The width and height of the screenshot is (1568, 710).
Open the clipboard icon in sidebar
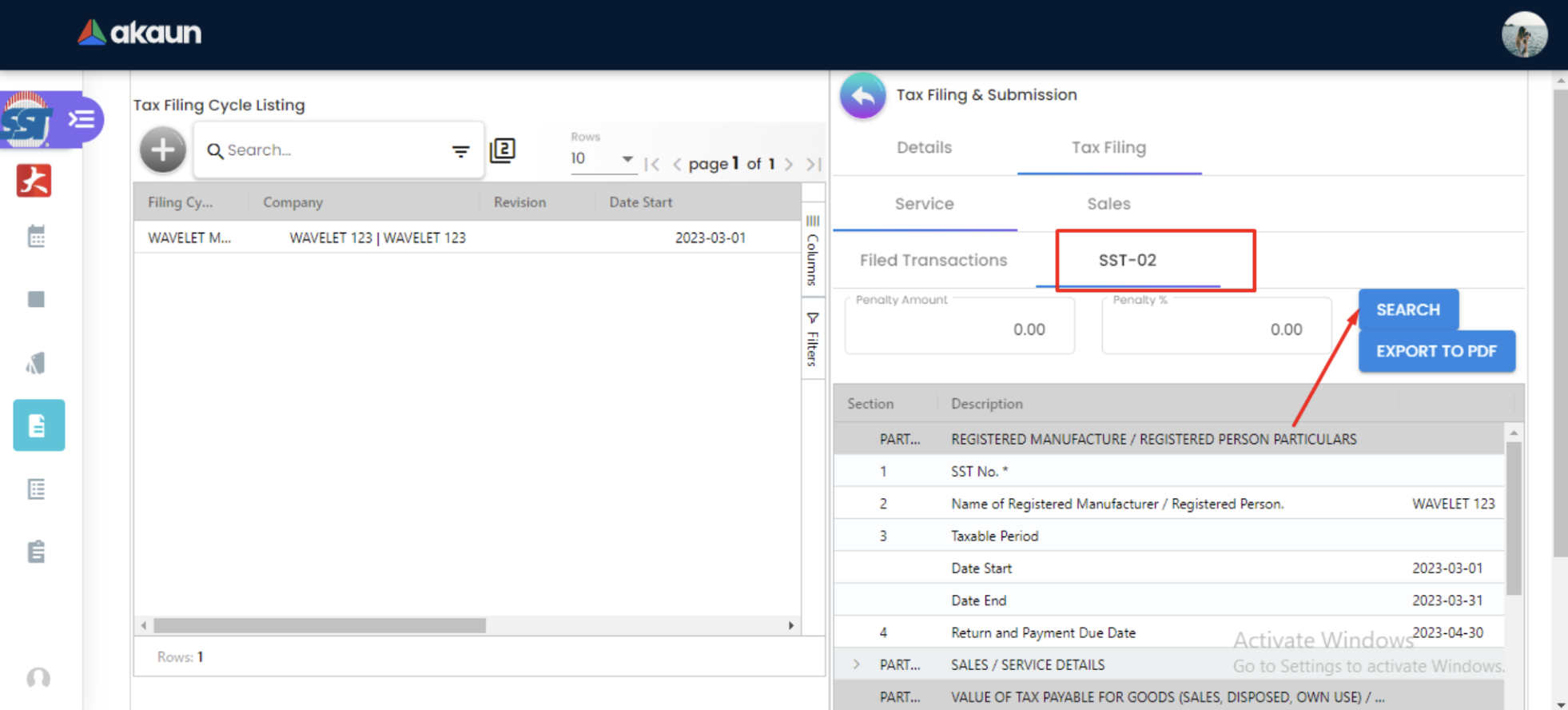point(36,552)
